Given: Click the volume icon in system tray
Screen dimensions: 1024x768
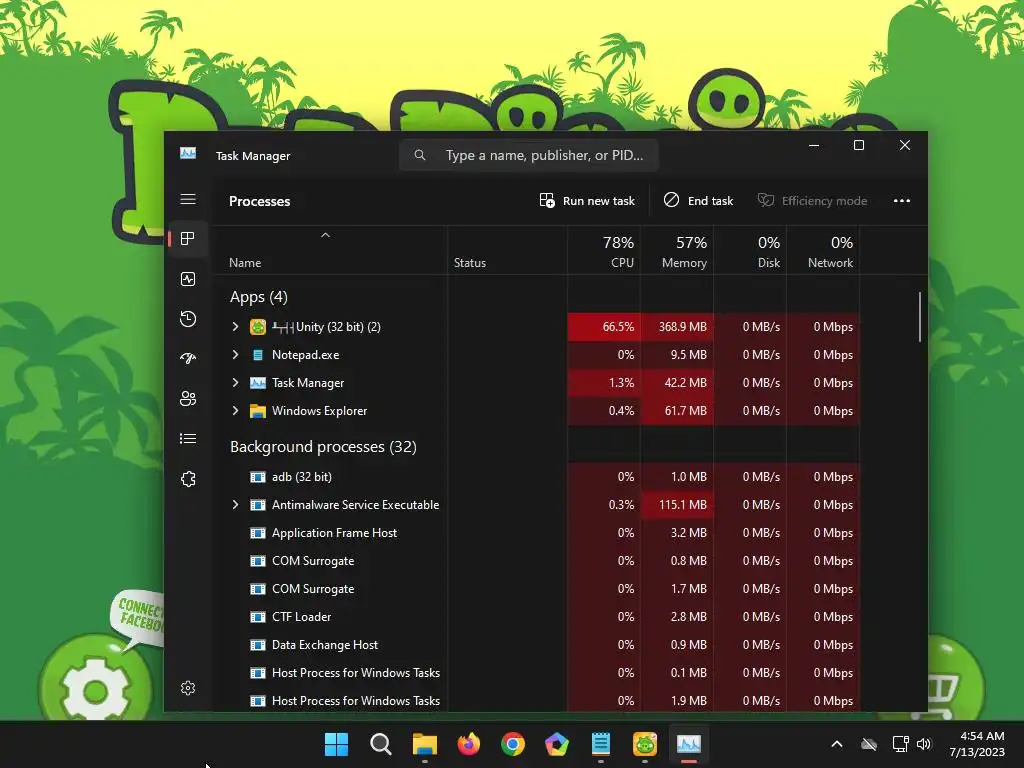Looking at the screenshot, I should click(x=923, y=744).
